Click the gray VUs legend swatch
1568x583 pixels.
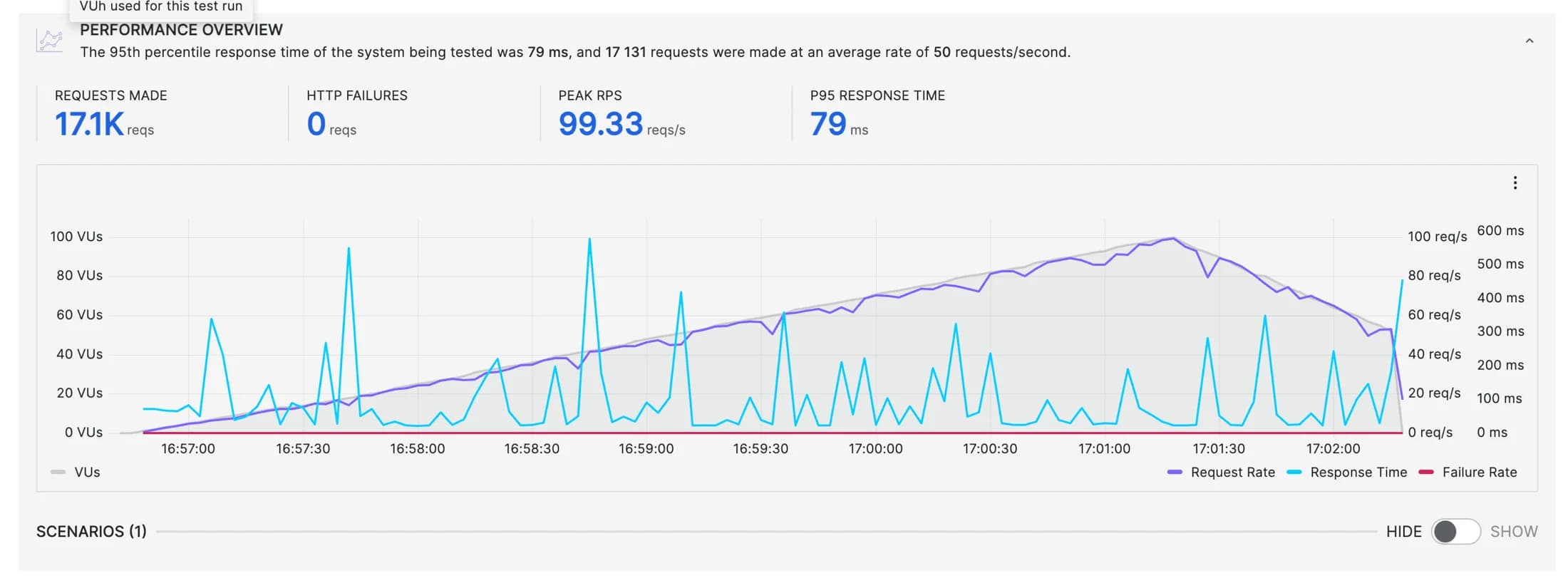[x=58, y=473]
